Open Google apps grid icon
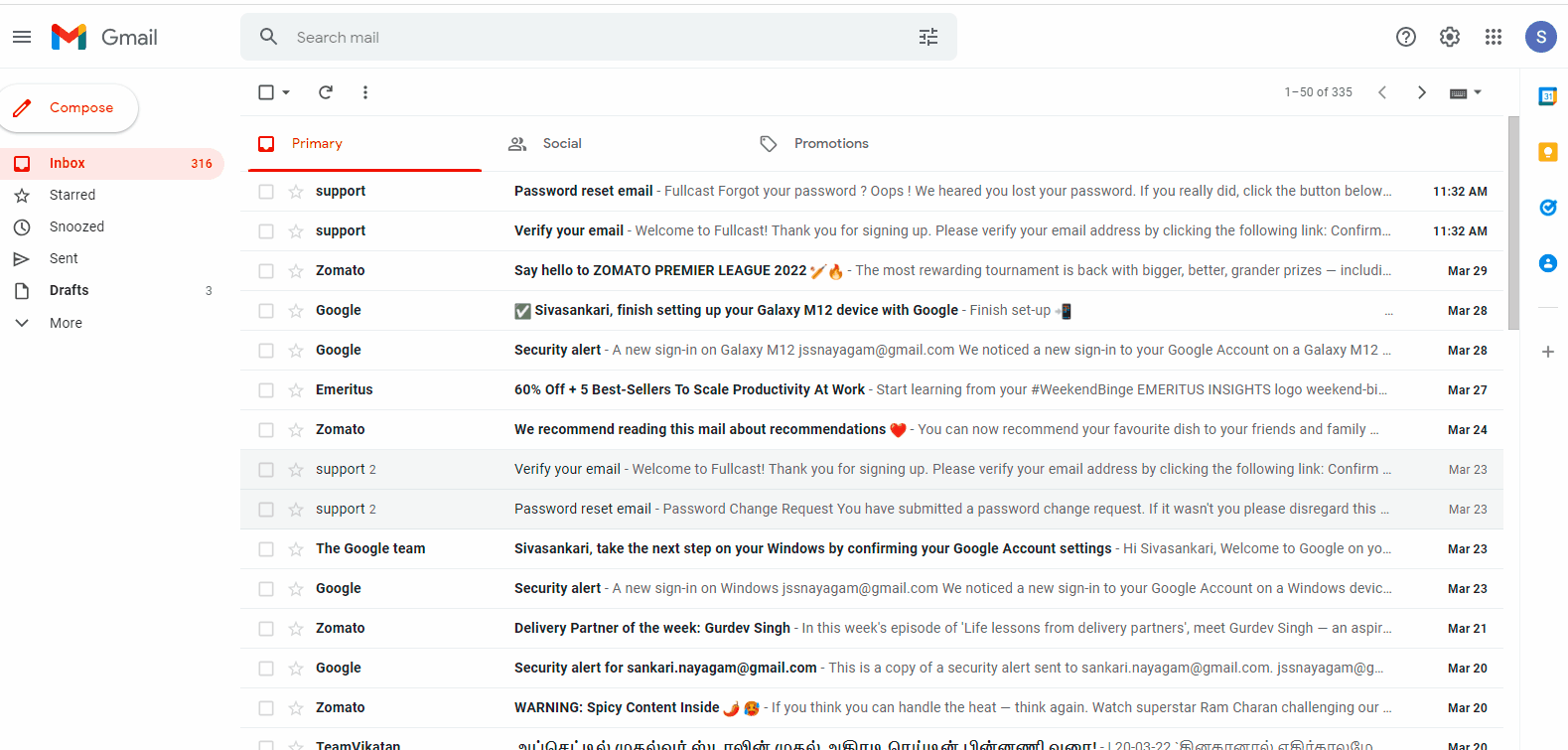The width and height of the screenshot is (1568, 750). (x=1494, y=37)
